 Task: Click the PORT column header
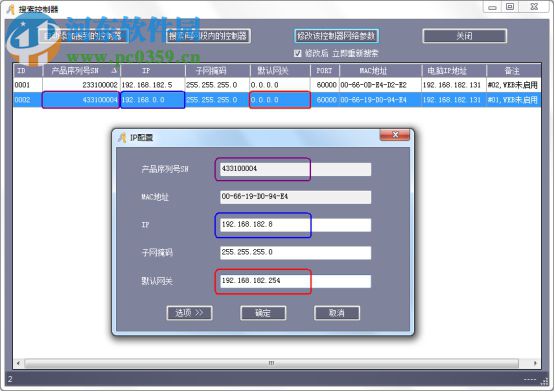click(325, 71)
